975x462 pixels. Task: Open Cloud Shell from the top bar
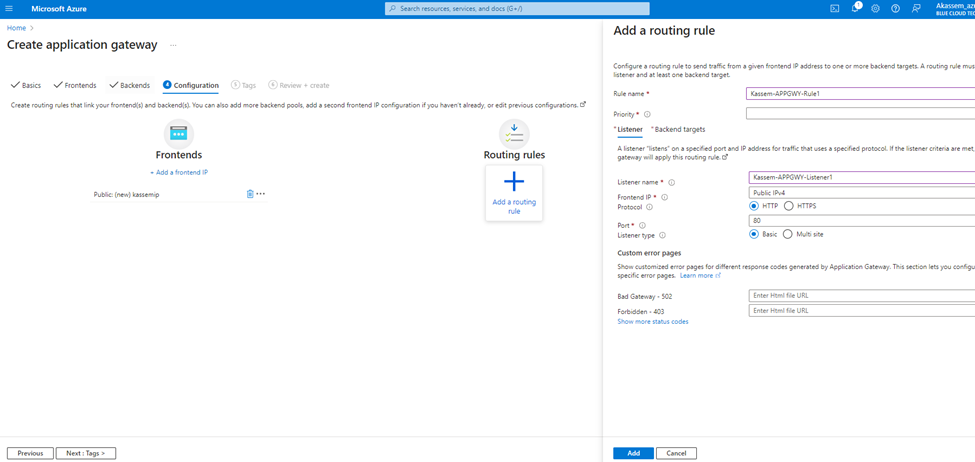point(834,9)
